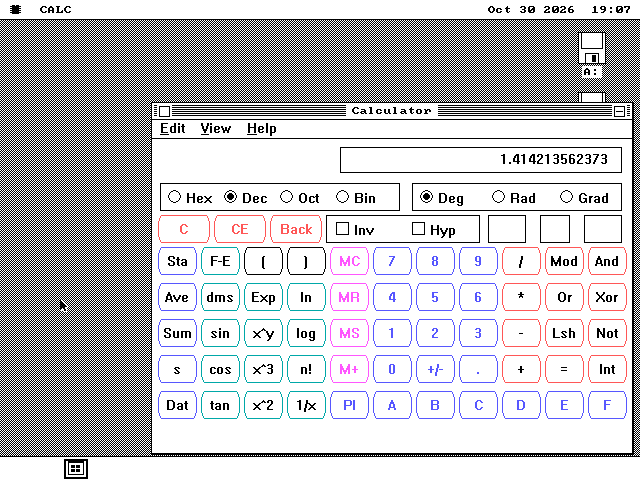Click the PI button
The width and height of the screenshot is (640, 480).
click(x=349, y=405)
